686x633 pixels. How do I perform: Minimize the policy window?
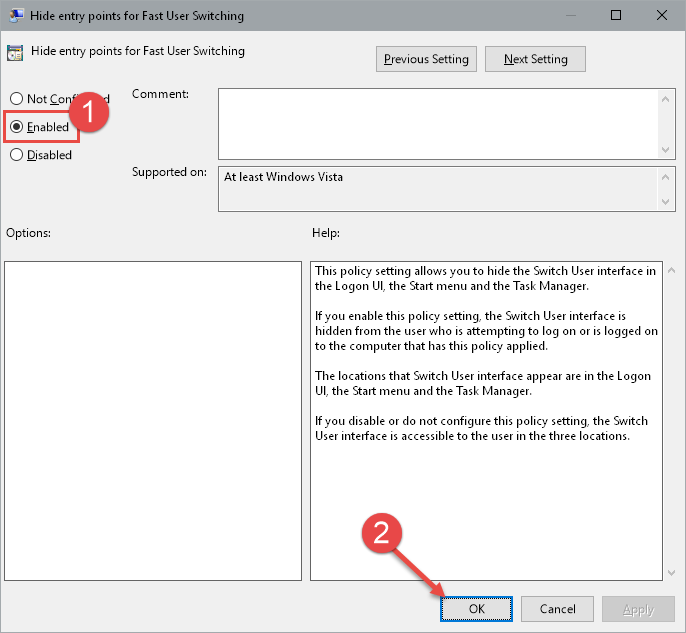click(x=570, y=15)
